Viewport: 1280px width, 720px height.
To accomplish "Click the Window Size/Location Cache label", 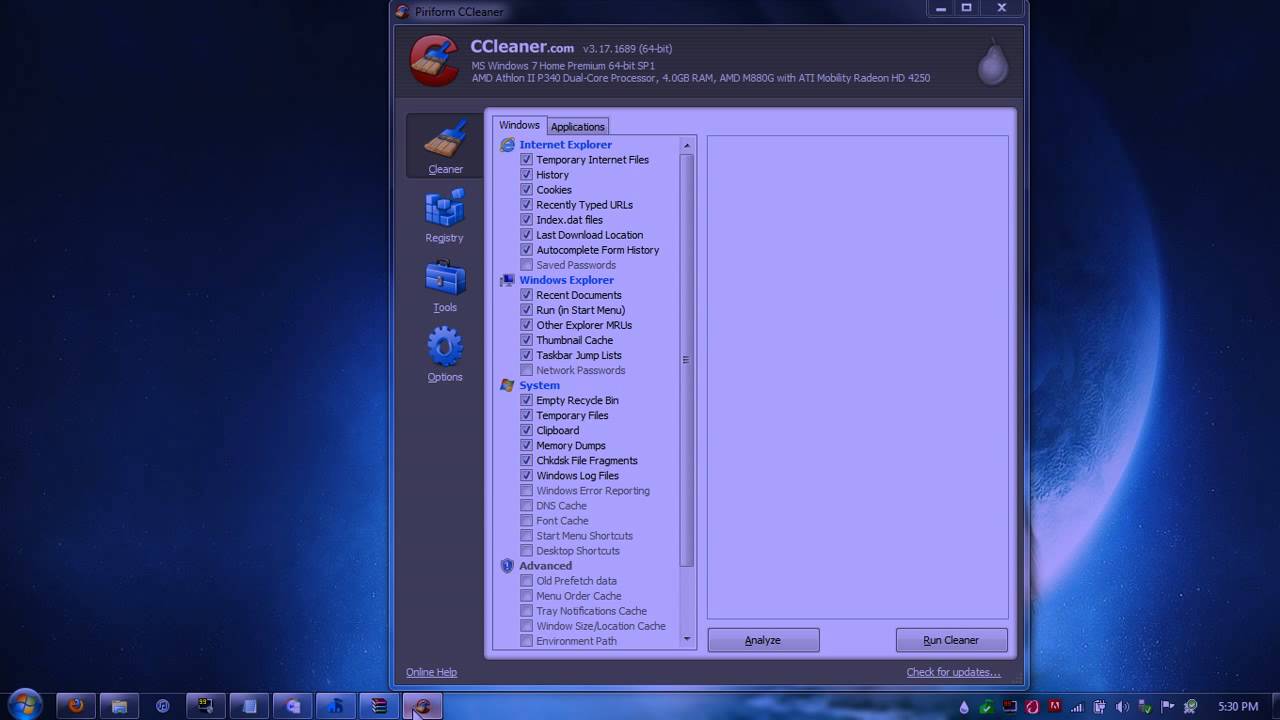I will tap(601, 626).
